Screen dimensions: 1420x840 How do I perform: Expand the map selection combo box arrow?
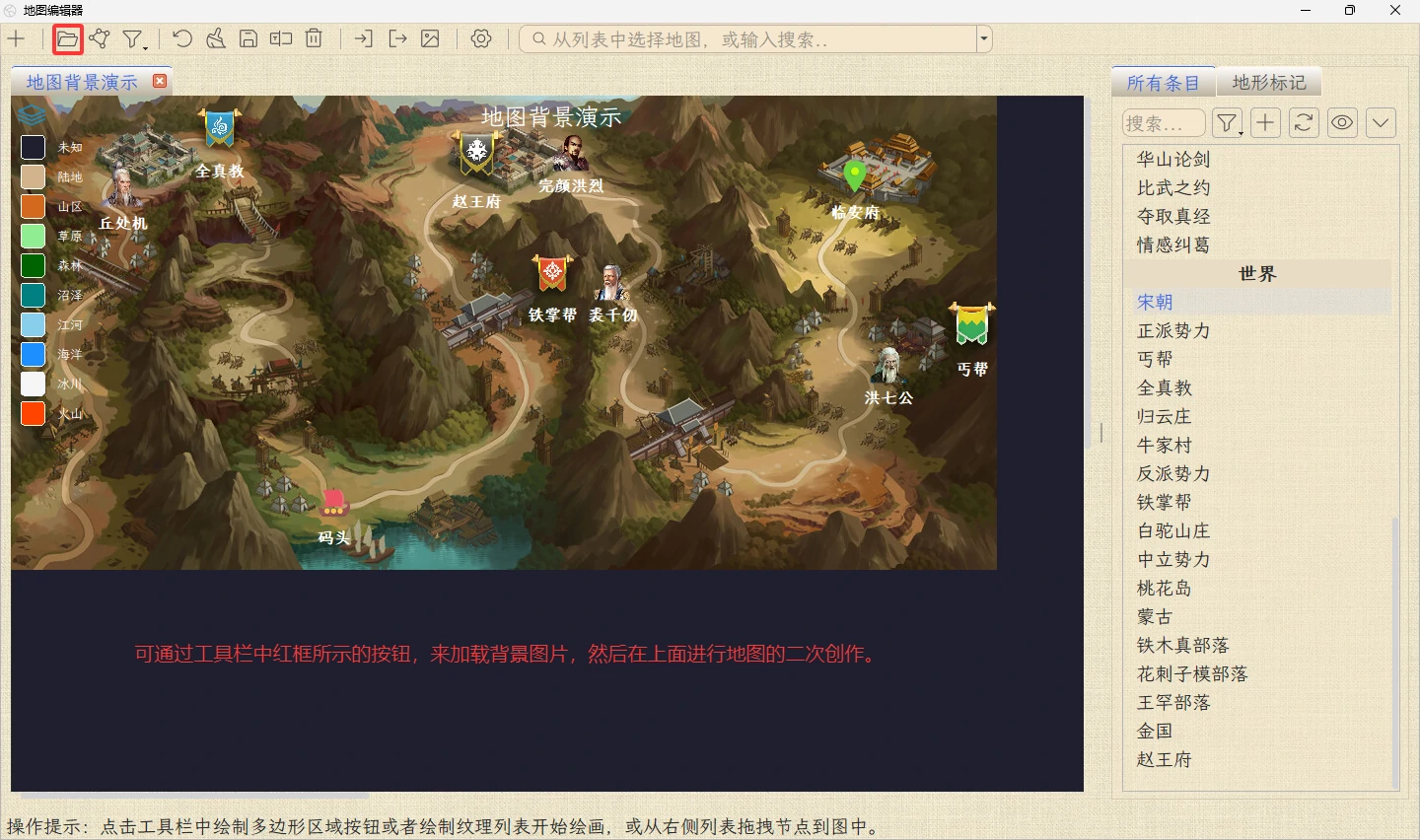click(x=984, y=39)
